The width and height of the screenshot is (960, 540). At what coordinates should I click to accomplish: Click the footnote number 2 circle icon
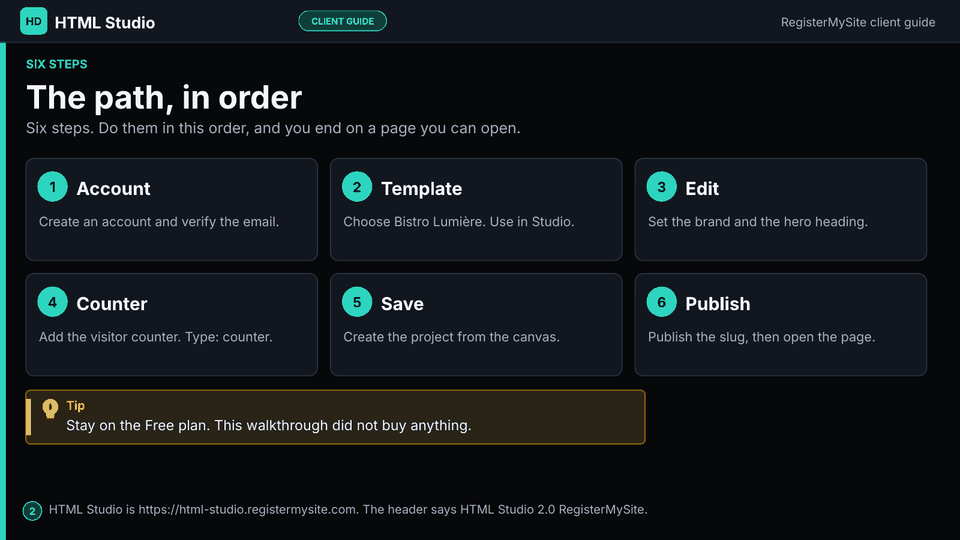coord(32,511)
